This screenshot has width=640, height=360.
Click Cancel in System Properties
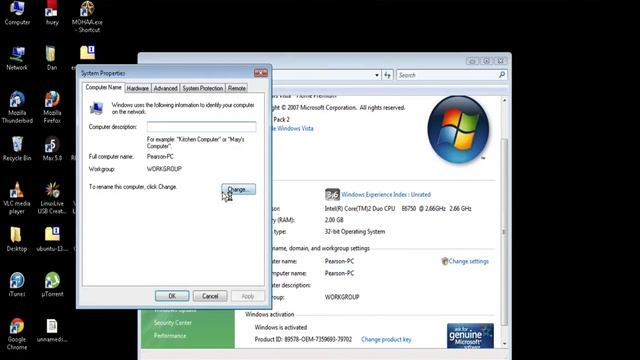click(210, 296)
